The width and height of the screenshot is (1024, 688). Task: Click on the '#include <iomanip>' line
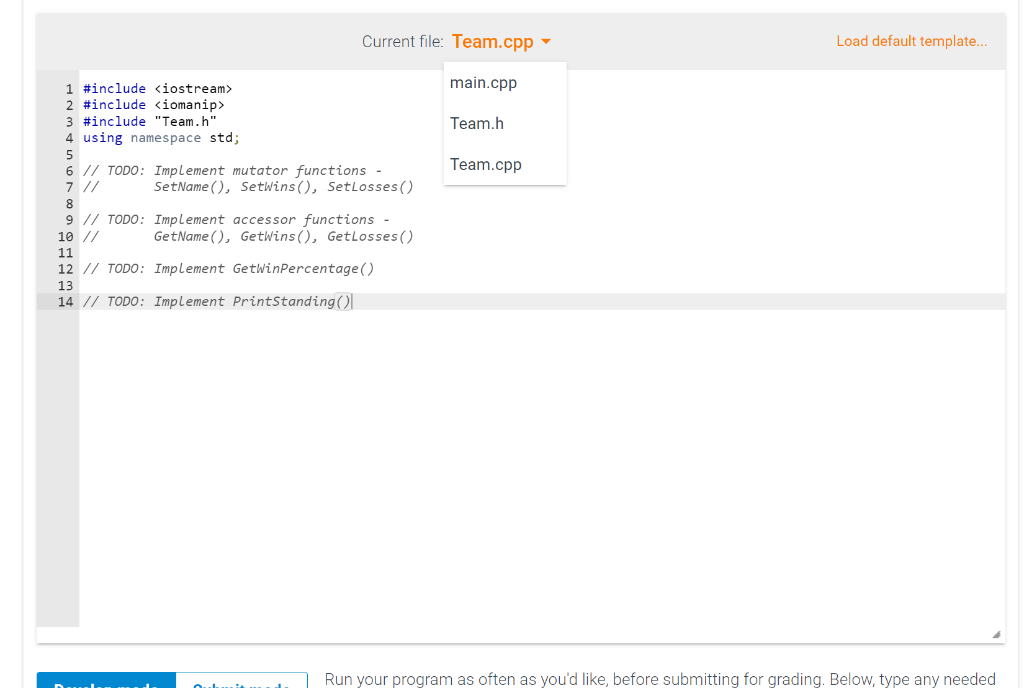(x=153, y=105)
